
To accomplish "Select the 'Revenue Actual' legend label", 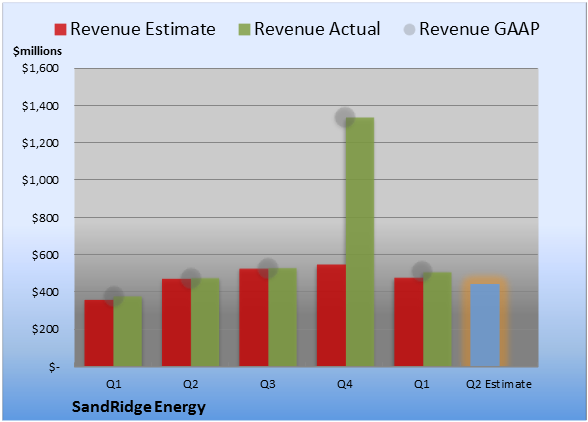I will coord(317,29).
